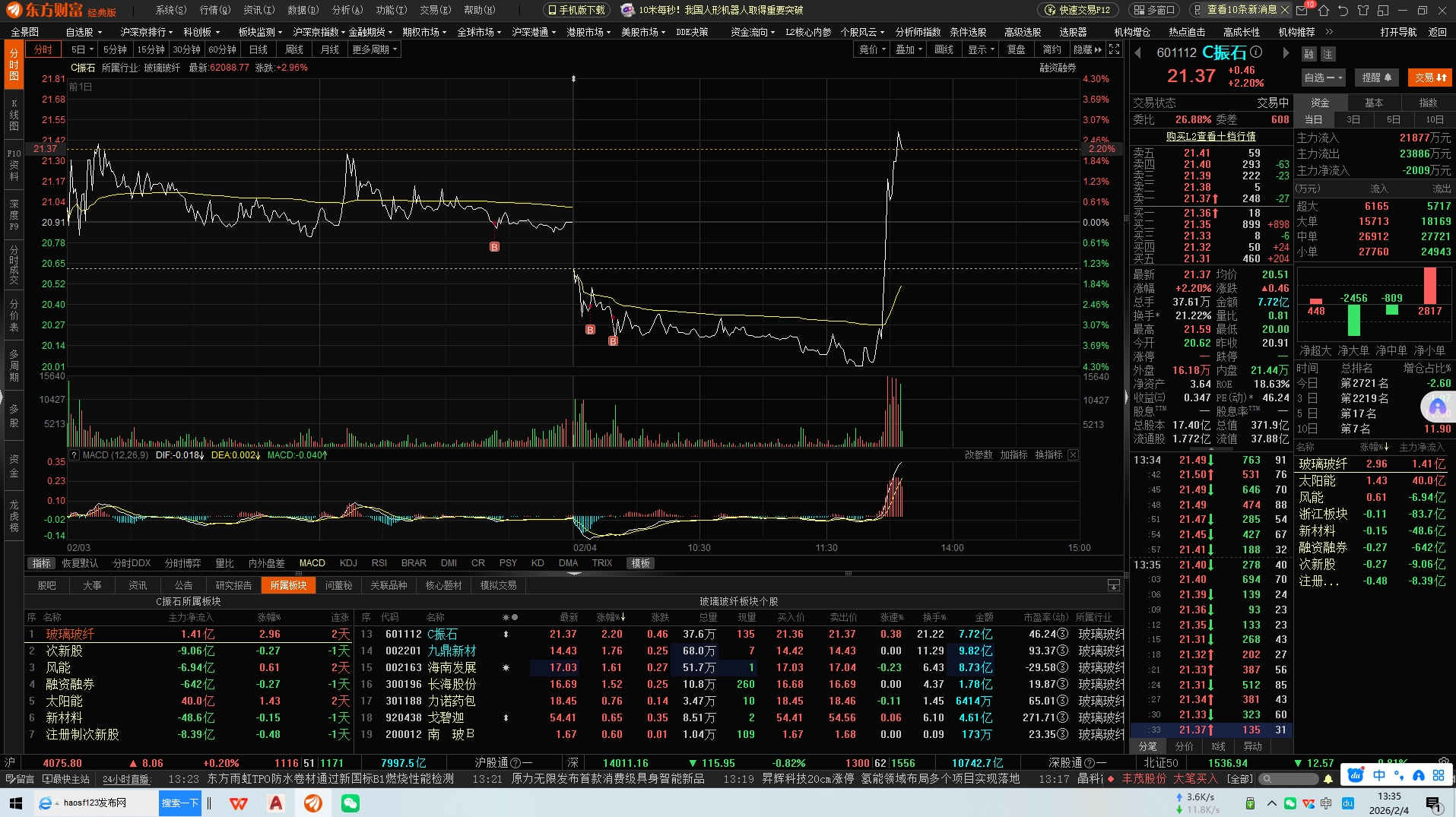Screen dimensions: 1456x817
Task: Set a price alert with 提醒
Action: point(1376,78)
